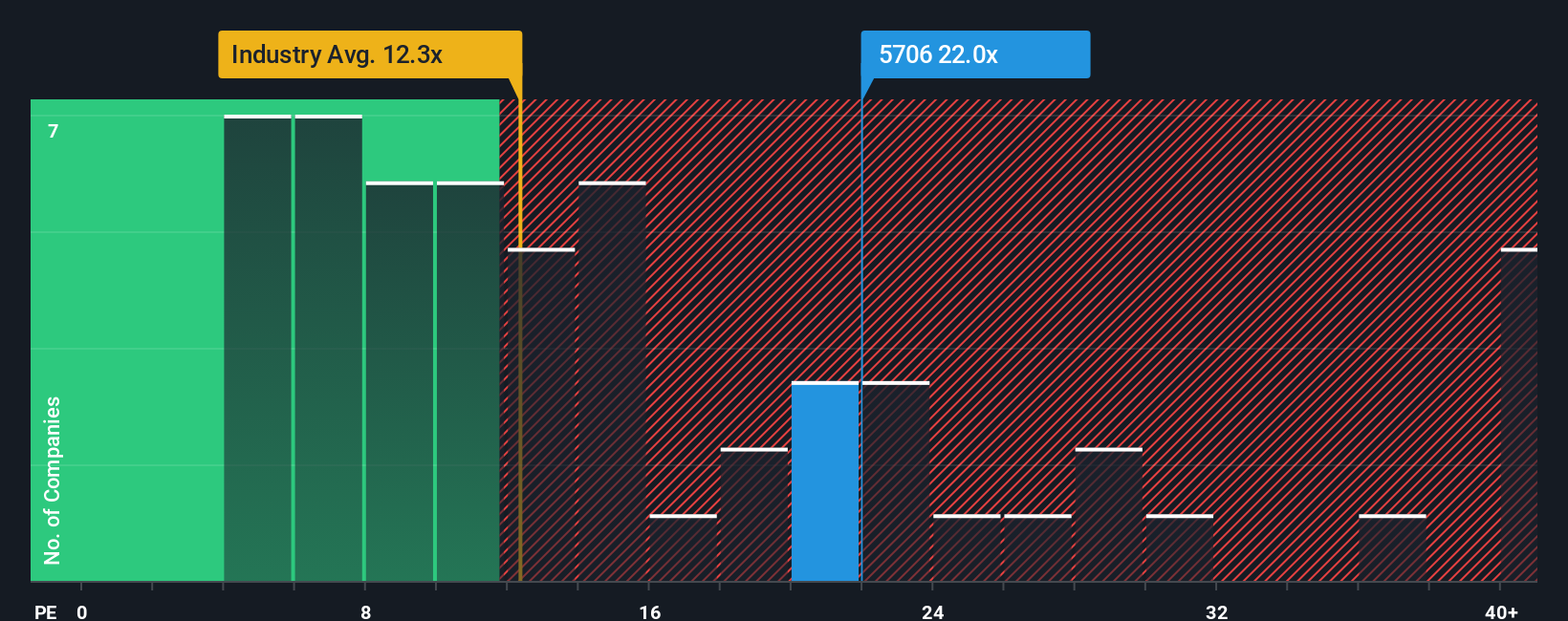Click the x-axis label 40+
This screenshot has width=1568, height=621.
point(1501,611)
